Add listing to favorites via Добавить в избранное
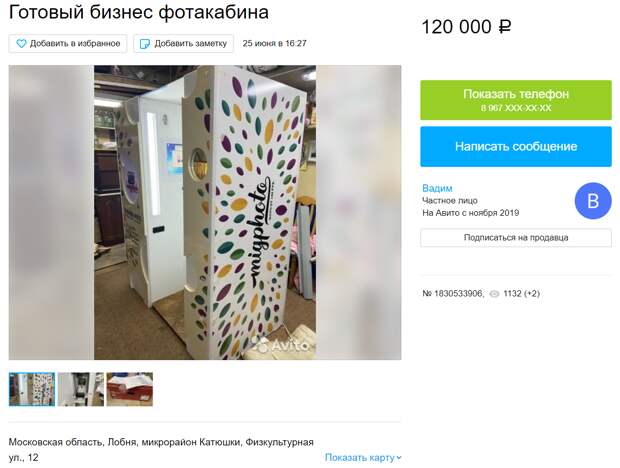Viewport: 620px width, 468px height. [x=68, y=43]
